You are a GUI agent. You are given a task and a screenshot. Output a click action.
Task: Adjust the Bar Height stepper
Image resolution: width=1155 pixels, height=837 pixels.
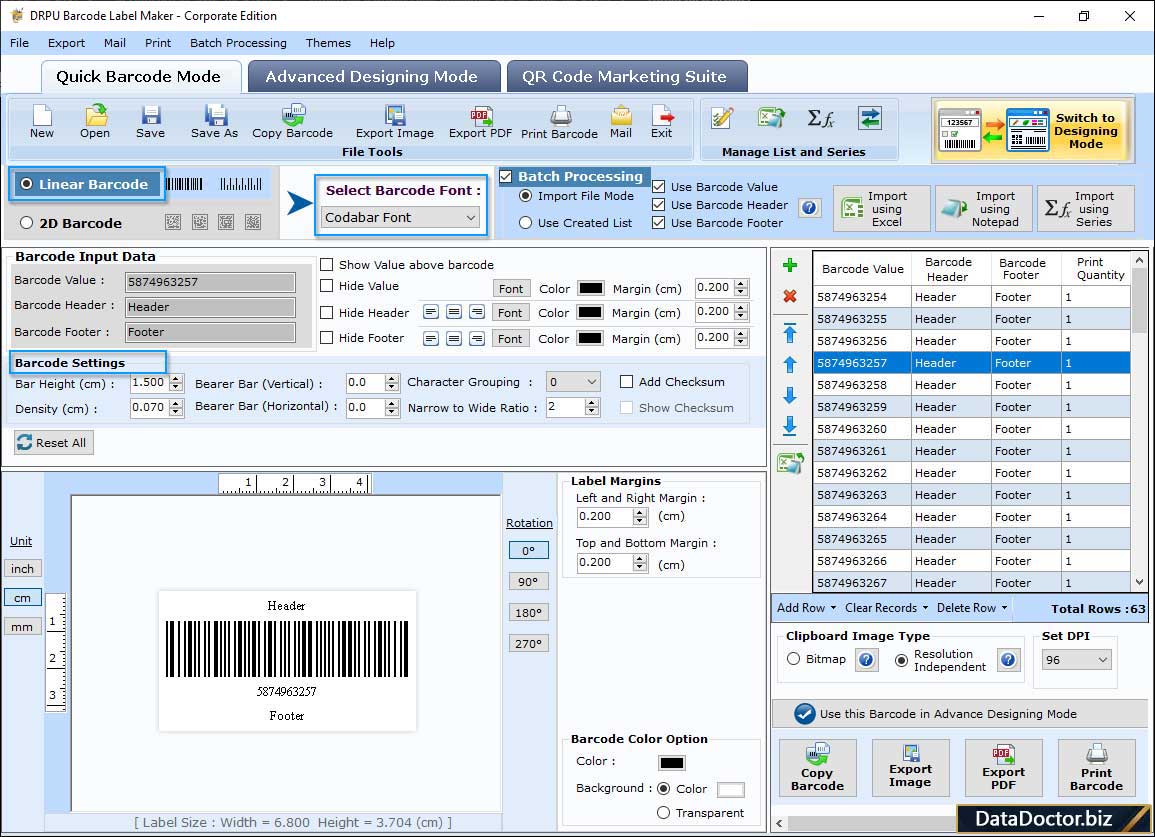(175, 383)
